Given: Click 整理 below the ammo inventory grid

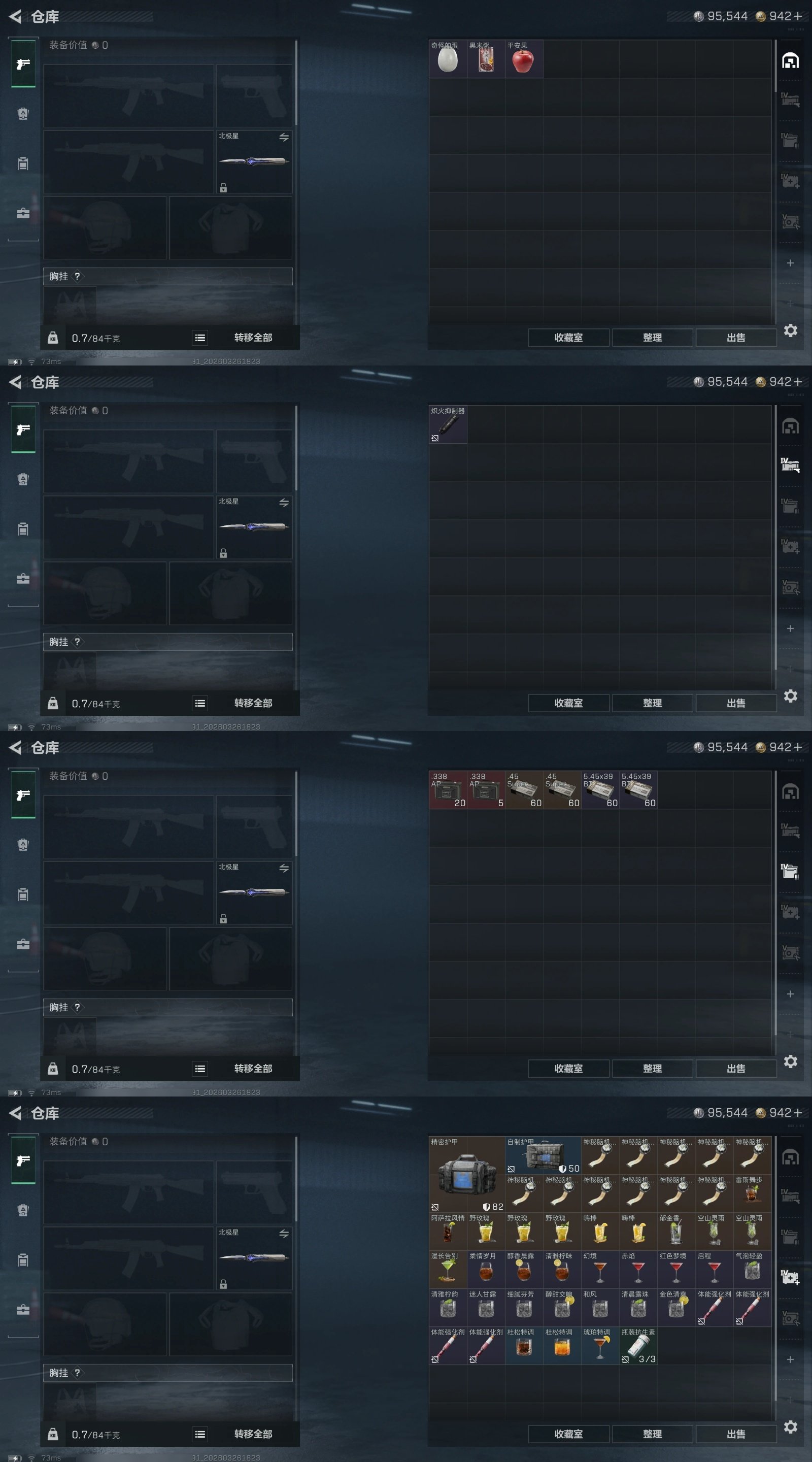Looking at the screenshot, I should pos(652,1069).
